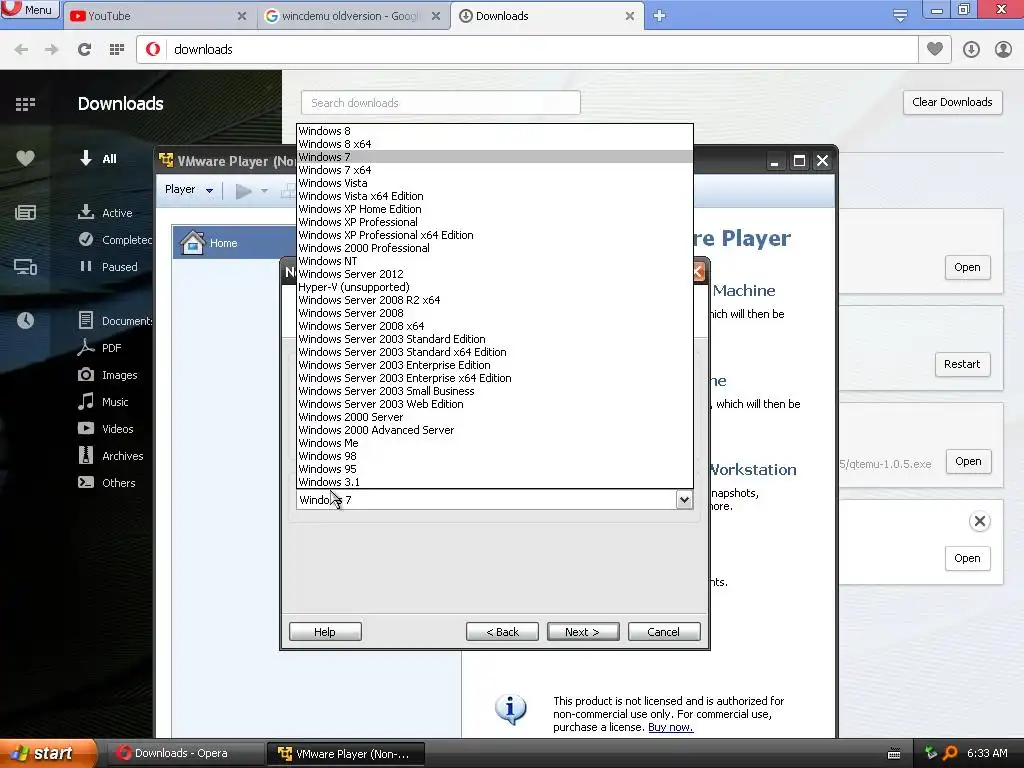Open sidebar news icon

[25, 212]
